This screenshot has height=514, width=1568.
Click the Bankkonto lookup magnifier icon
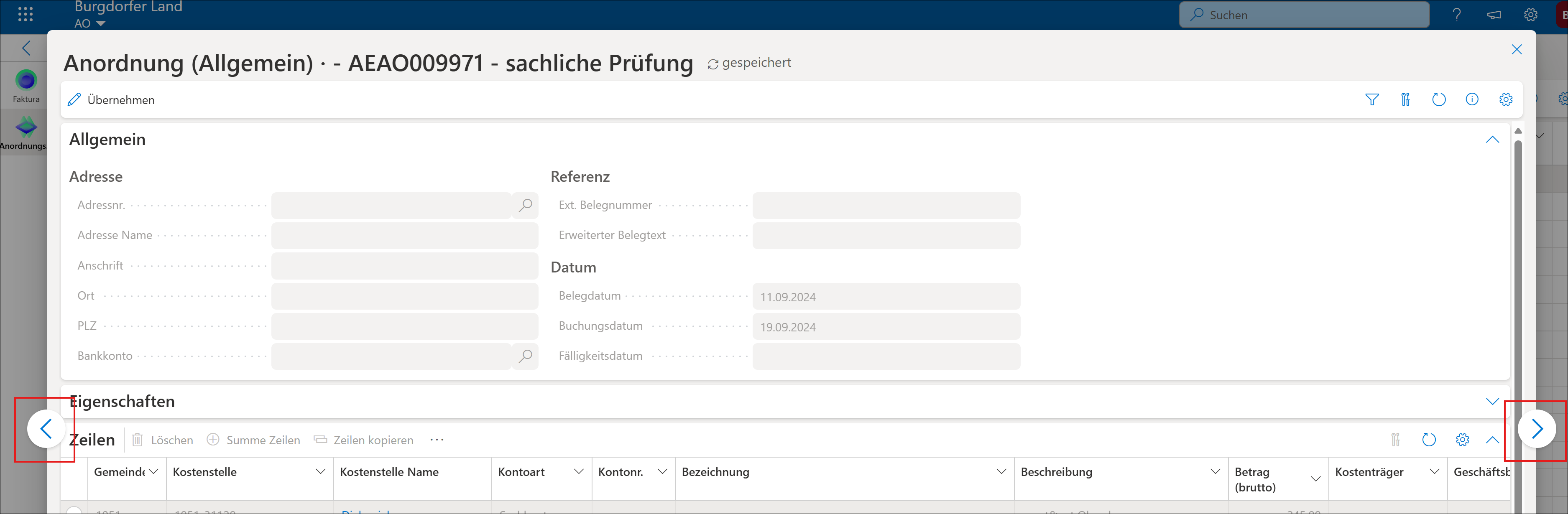tap(525, 356)
